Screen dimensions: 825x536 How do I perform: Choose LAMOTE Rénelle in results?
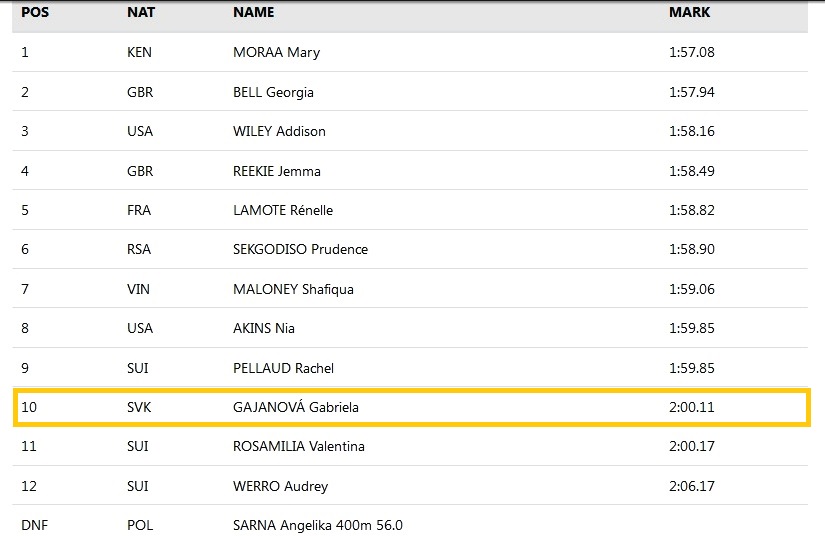(283, 210)
